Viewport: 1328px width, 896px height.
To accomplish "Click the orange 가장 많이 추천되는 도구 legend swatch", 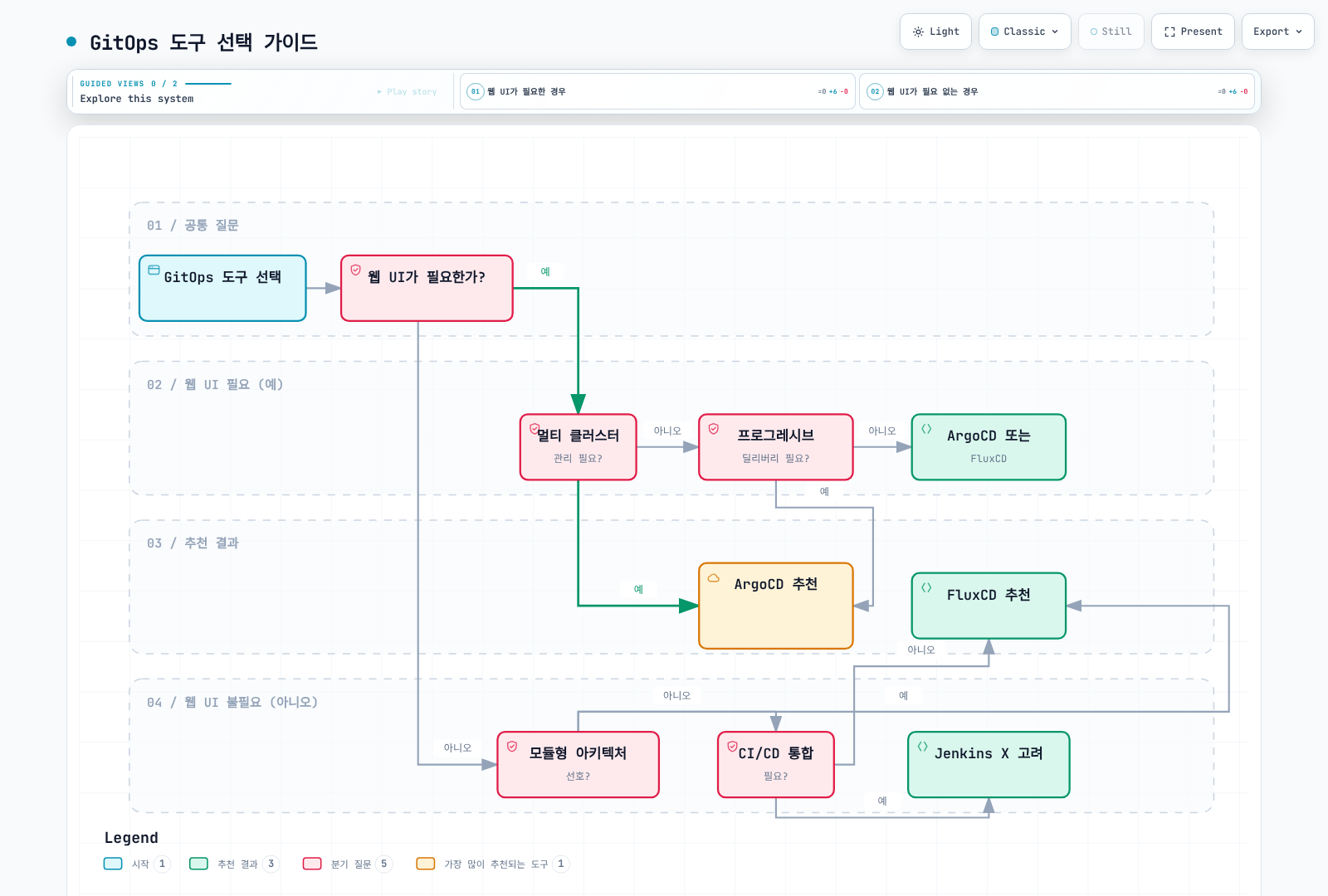I will (x=425, y=864).
